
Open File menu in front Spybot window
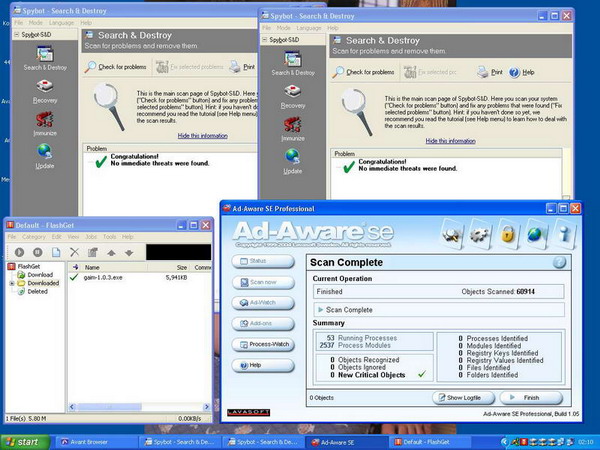[x=266, y=28]
